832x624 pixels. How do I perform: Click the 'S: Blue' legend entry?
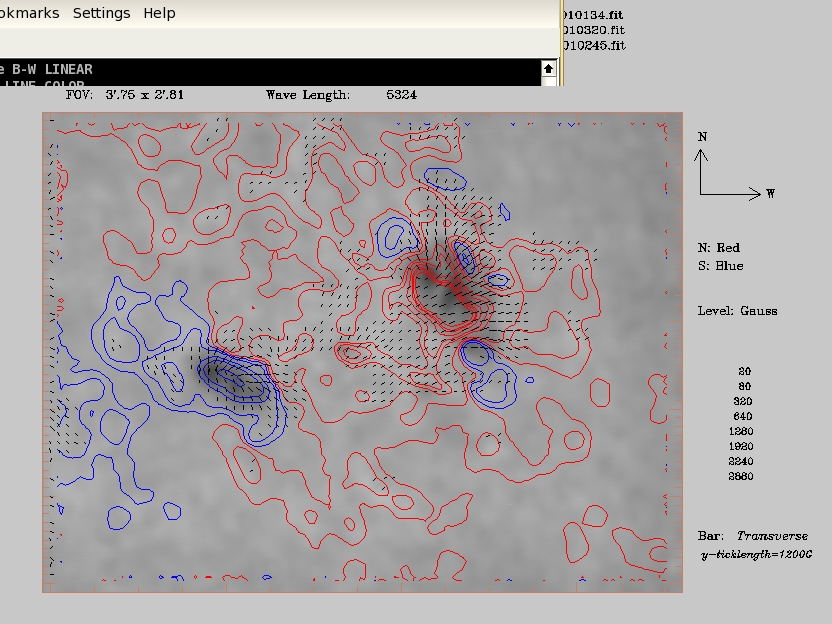tap(720, 265)
